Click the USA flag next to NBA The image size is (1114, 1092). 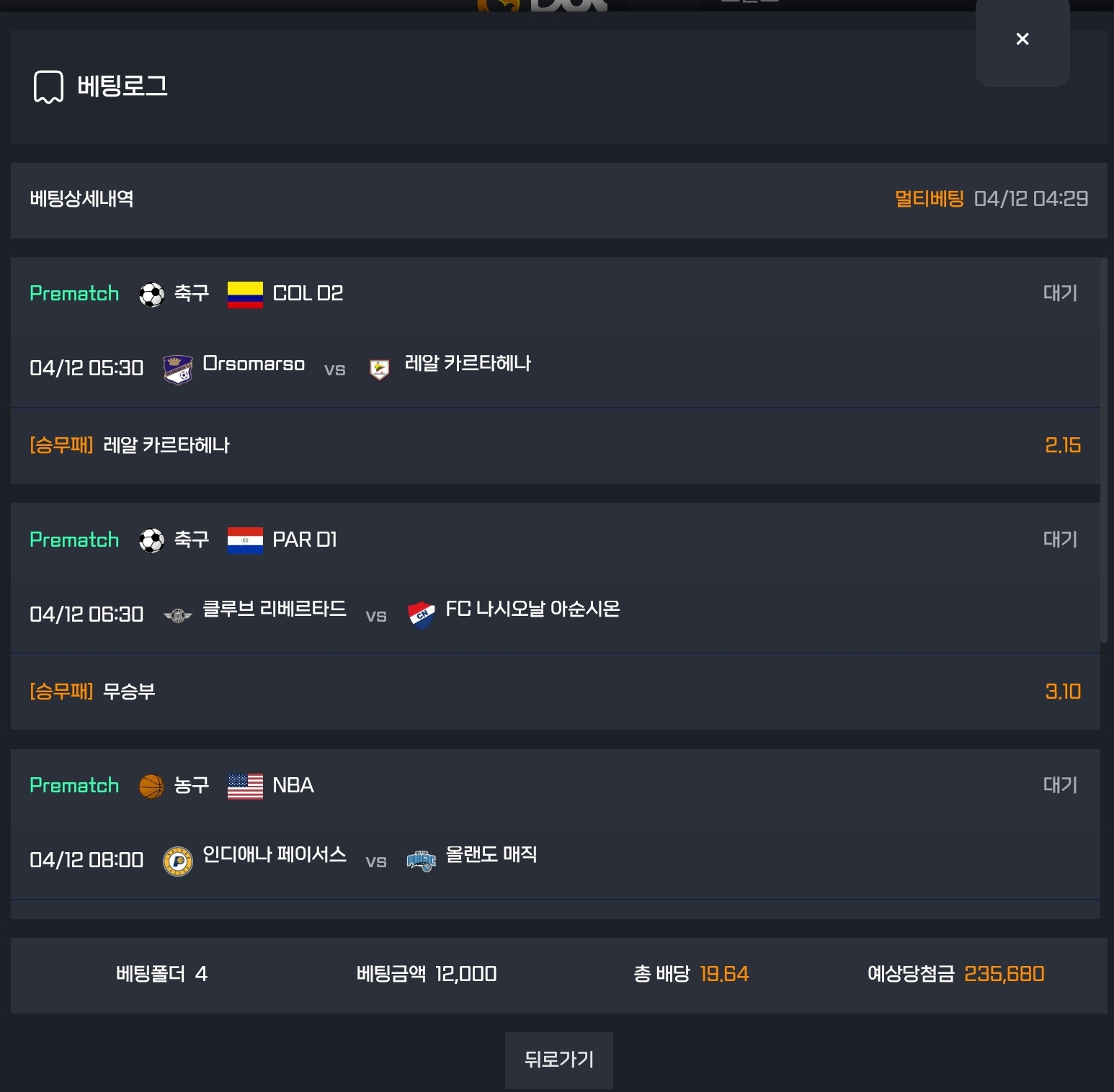point(245,787)
